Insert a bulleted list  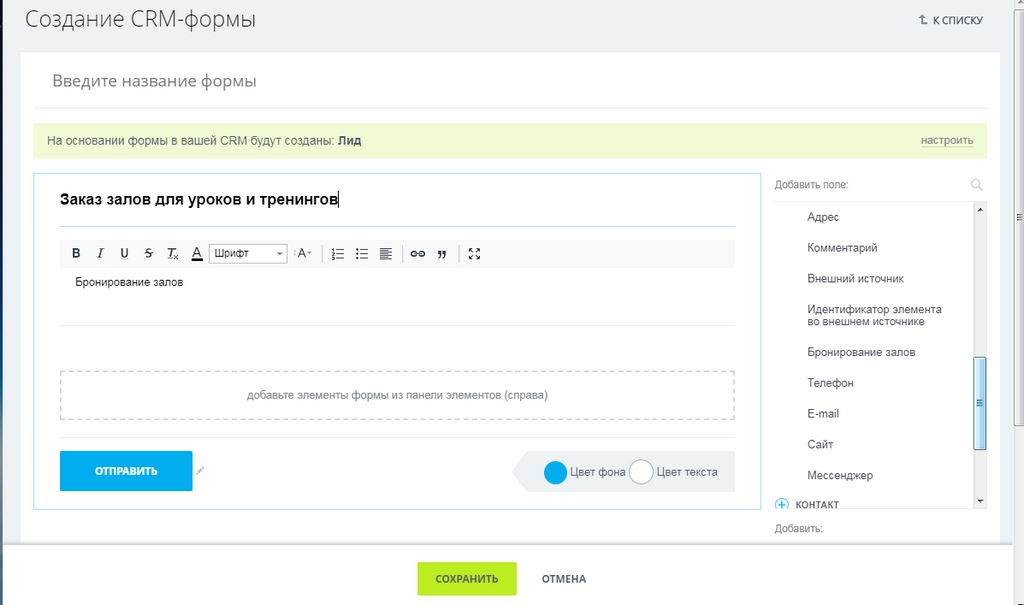click(362, 253)
